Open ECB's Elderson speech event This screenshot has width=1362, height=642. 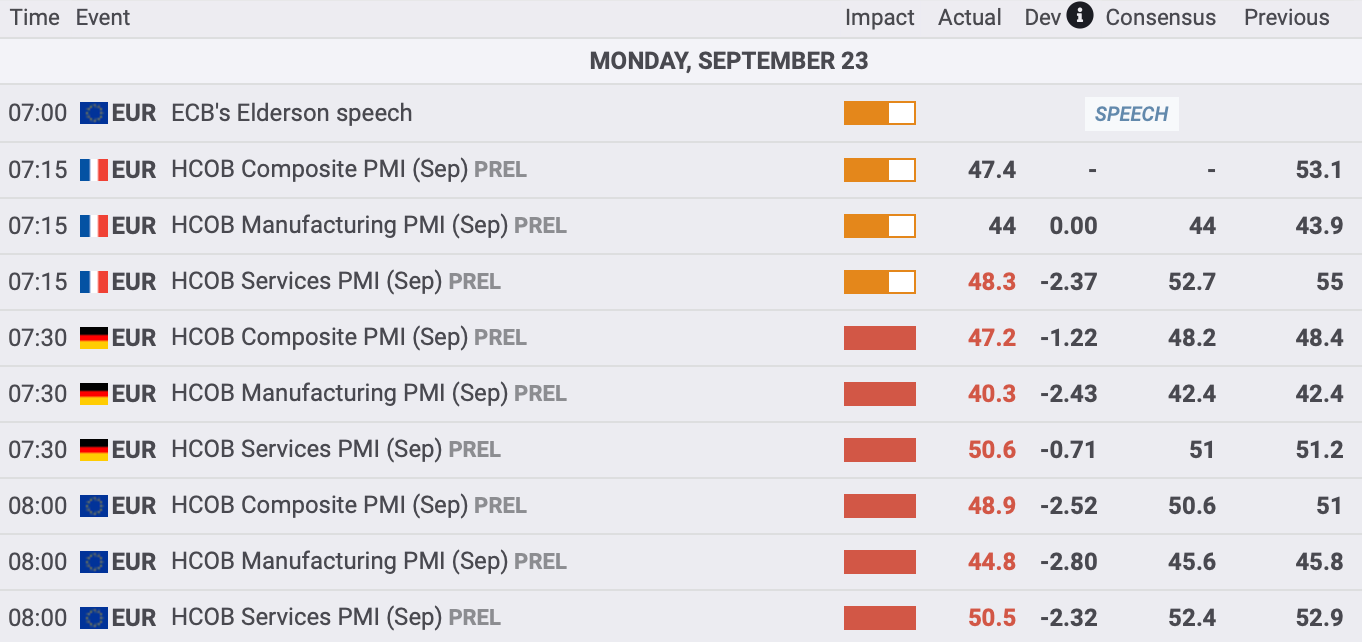[292, 113]
